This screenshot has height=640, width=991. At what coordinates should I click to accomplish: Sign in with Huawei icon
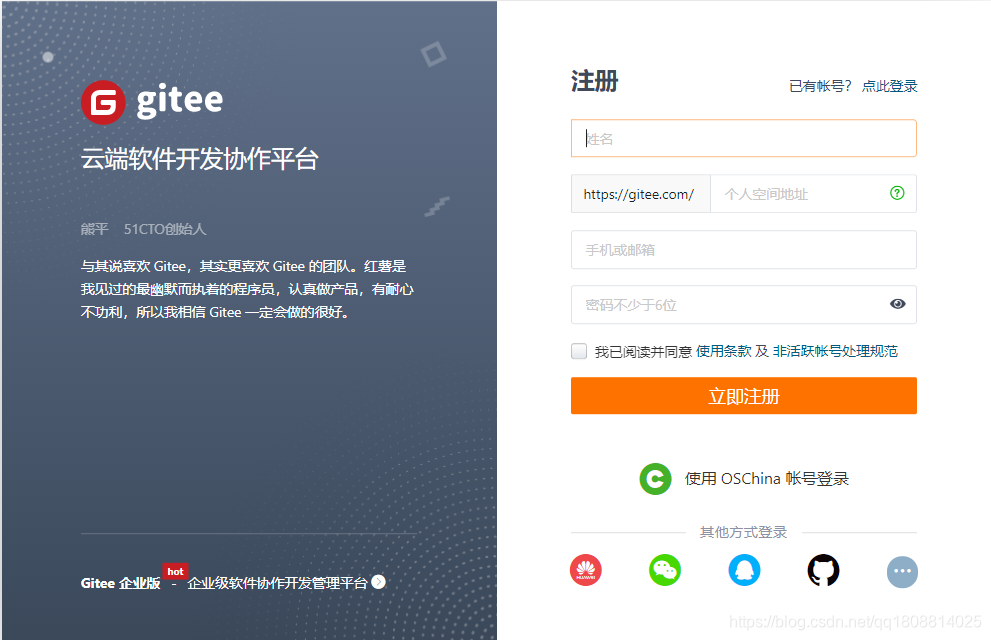coord(586,571)
